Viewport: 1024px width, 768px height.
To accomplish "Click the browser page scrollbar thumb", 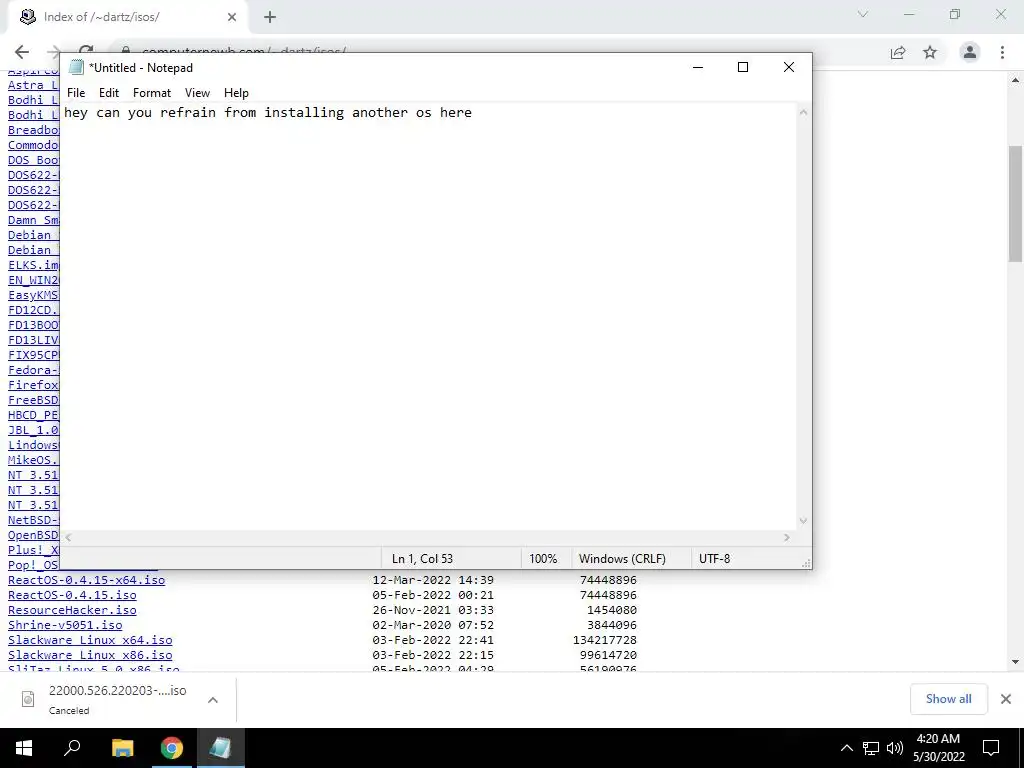I will pos(1016,202).
